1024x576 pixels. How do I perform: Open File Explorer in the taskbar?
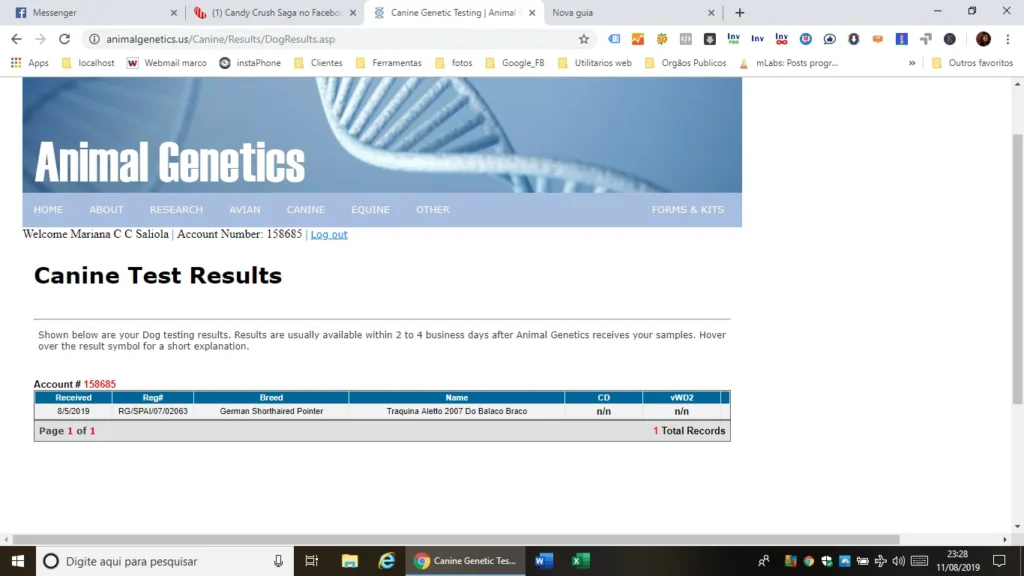pyautogui.click(x=349, y=561)
